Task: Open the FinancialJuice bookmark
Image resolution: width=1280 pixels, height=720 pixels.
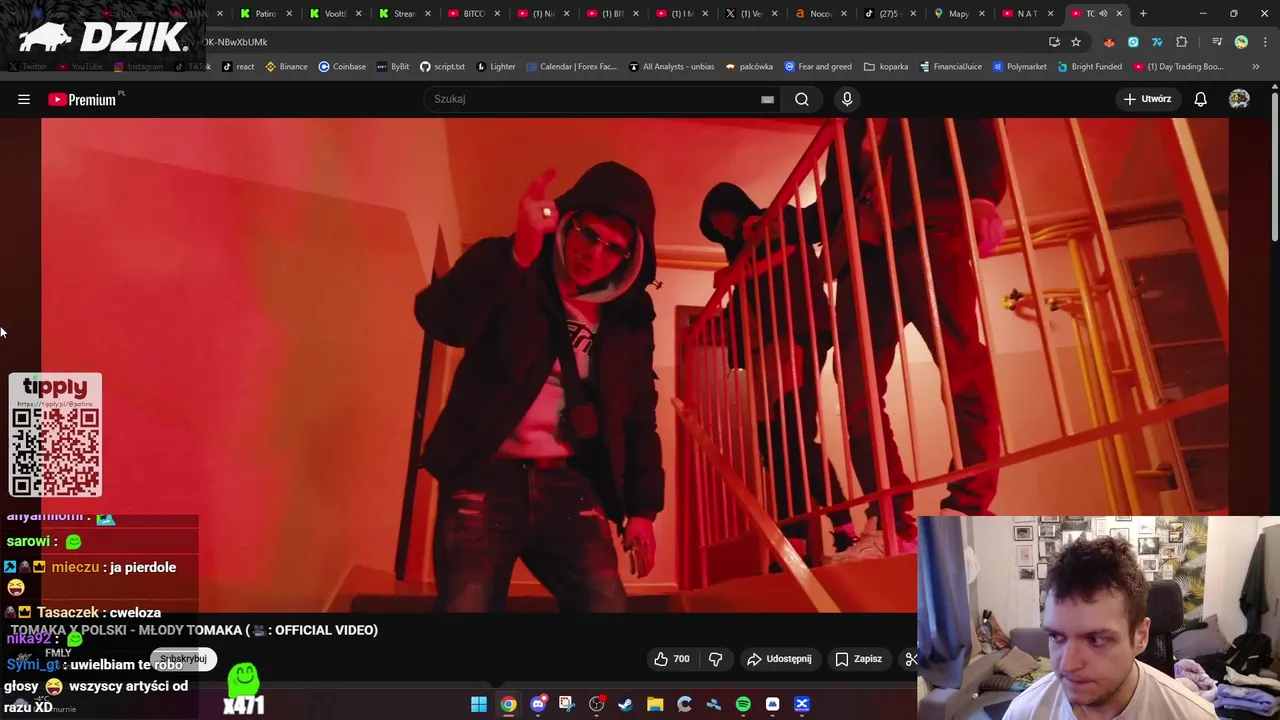Action: pos(949,67)
